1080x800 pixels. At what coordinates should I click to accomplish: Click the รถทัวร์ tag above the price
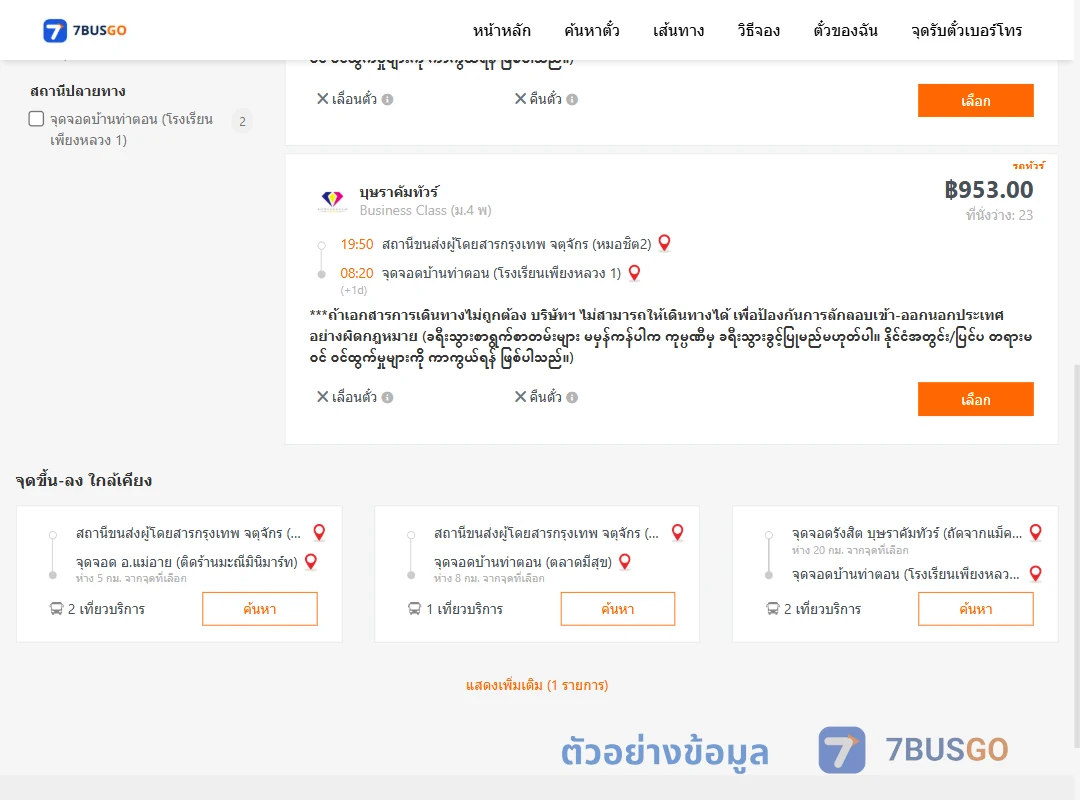[x=1028, y=165]
